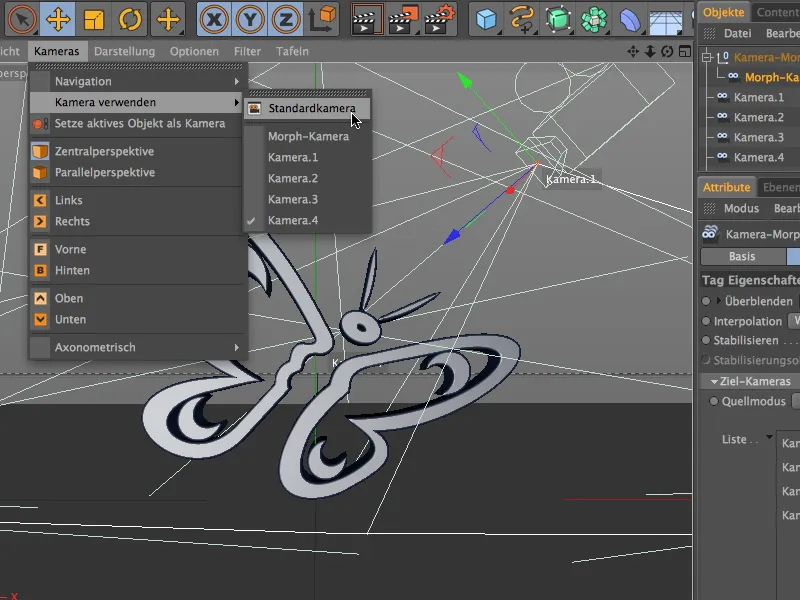Viewport: 800px width, 600px height.
Task: Open the Tafeln menu
Action: (292, 52)
